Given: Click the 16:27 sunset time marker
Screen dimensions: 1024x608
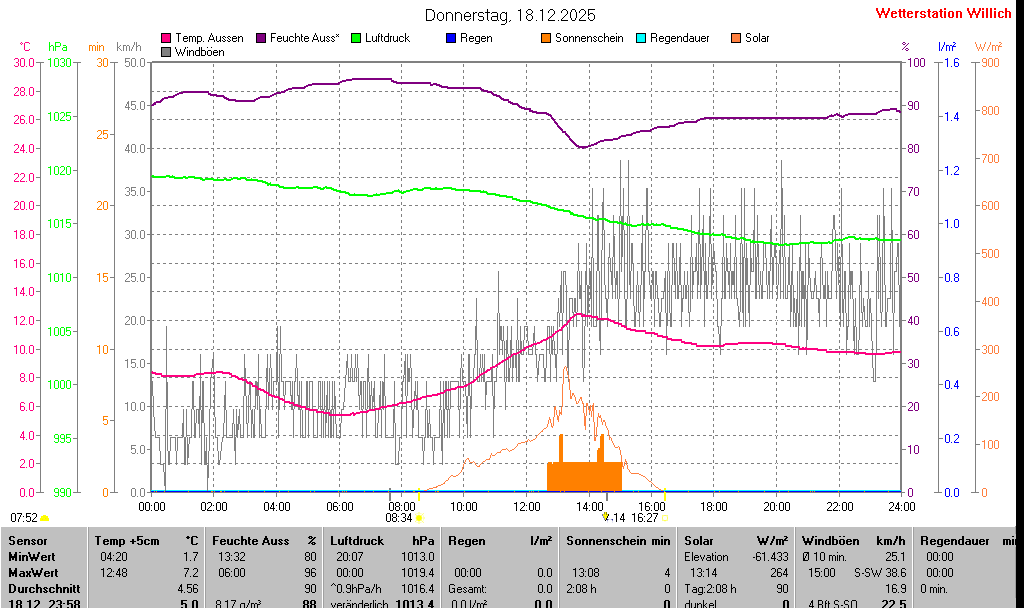Looking at the screenshot, I should click(x=644, y=518).
